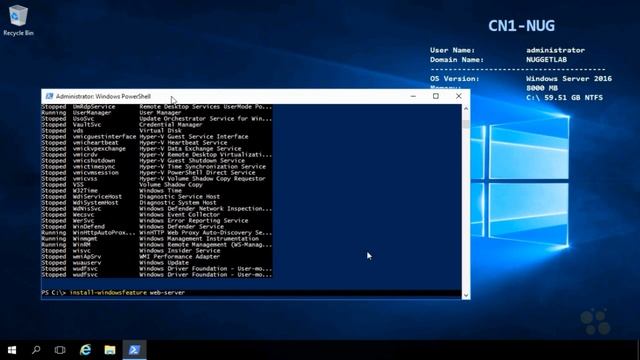Open PowerShell window system menu icon

point(49,96)
